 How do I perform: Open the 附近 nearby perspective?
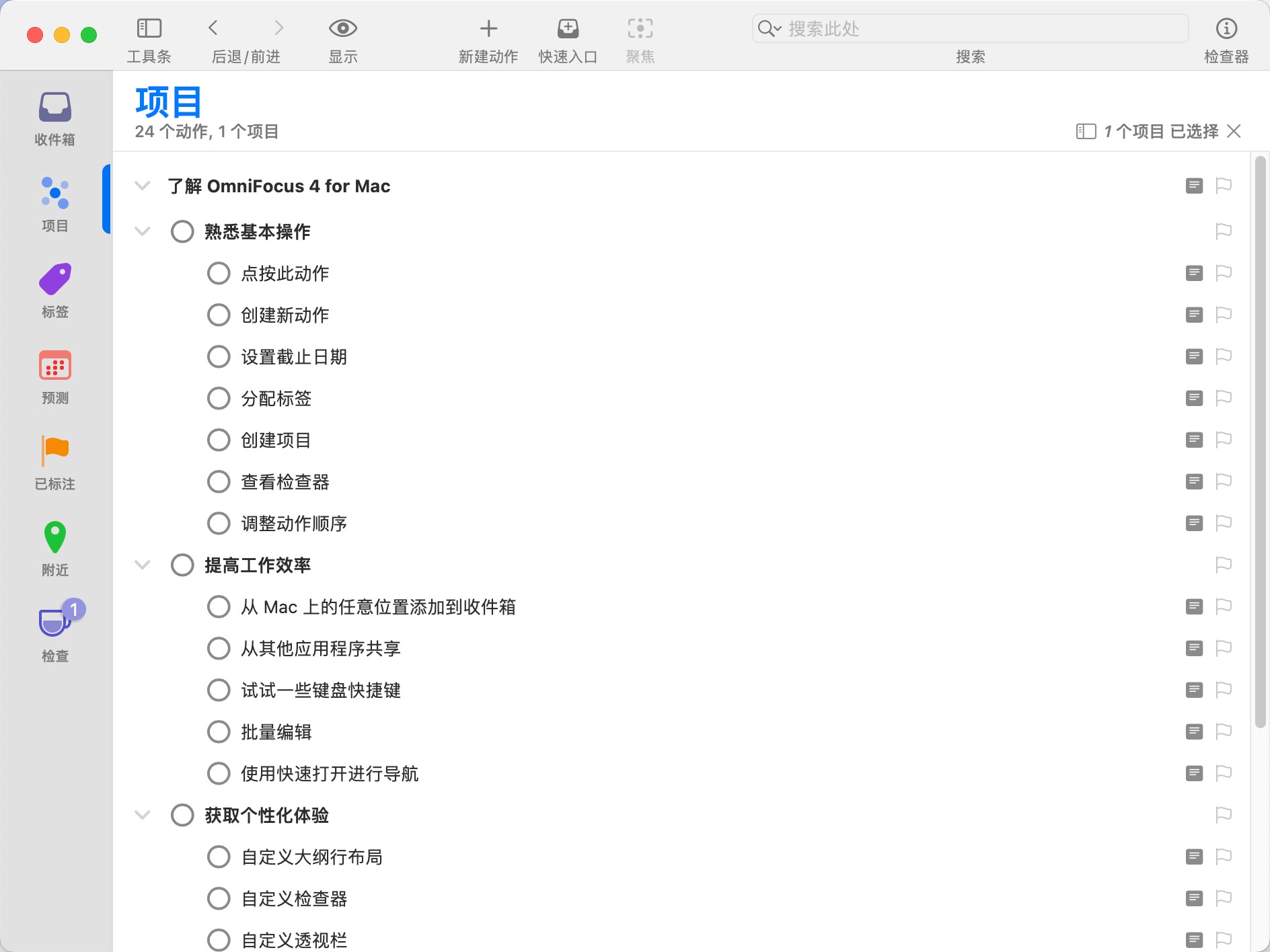coord(55,549)
